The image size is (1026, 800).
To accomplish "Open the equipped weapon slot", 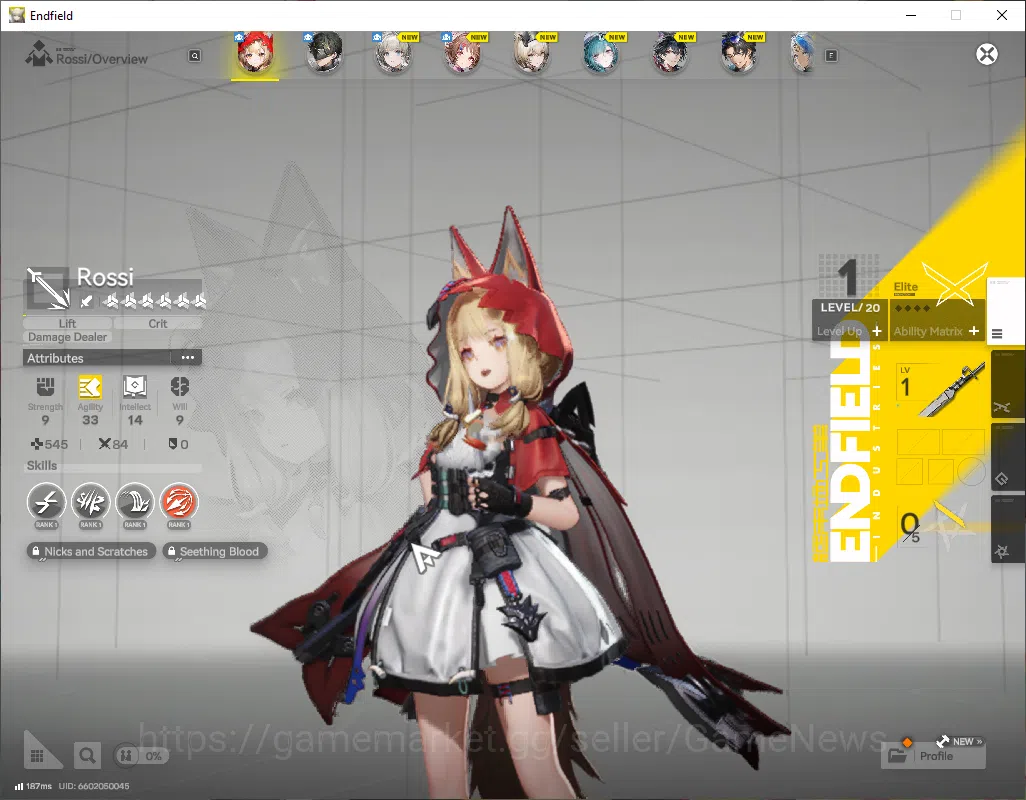I will (x=940, y=390).
